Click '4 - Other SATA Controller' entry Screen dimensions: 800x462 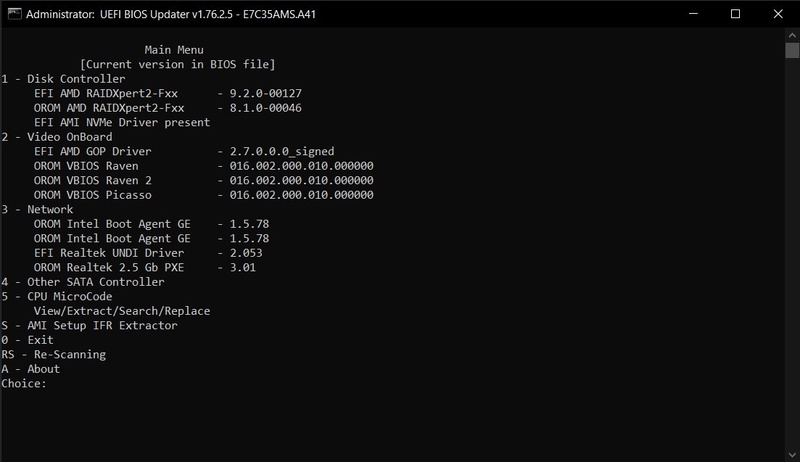83,282
